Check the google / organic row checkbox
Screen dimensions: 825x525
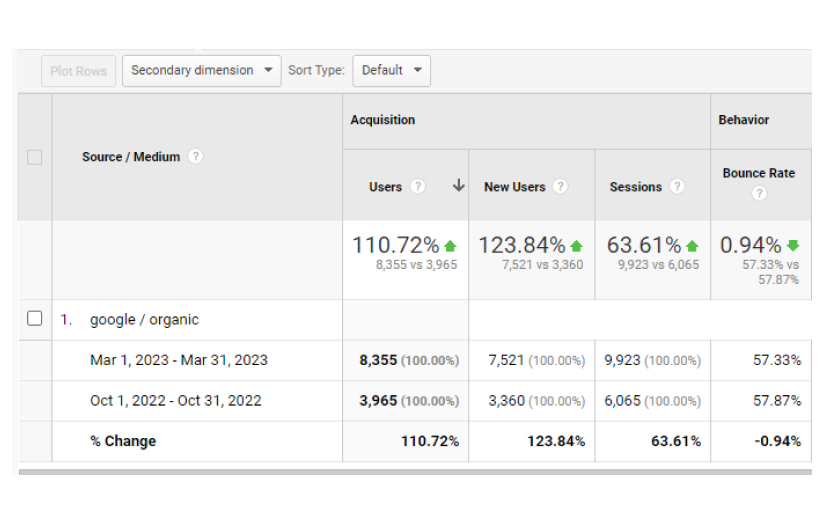[35, 318]
